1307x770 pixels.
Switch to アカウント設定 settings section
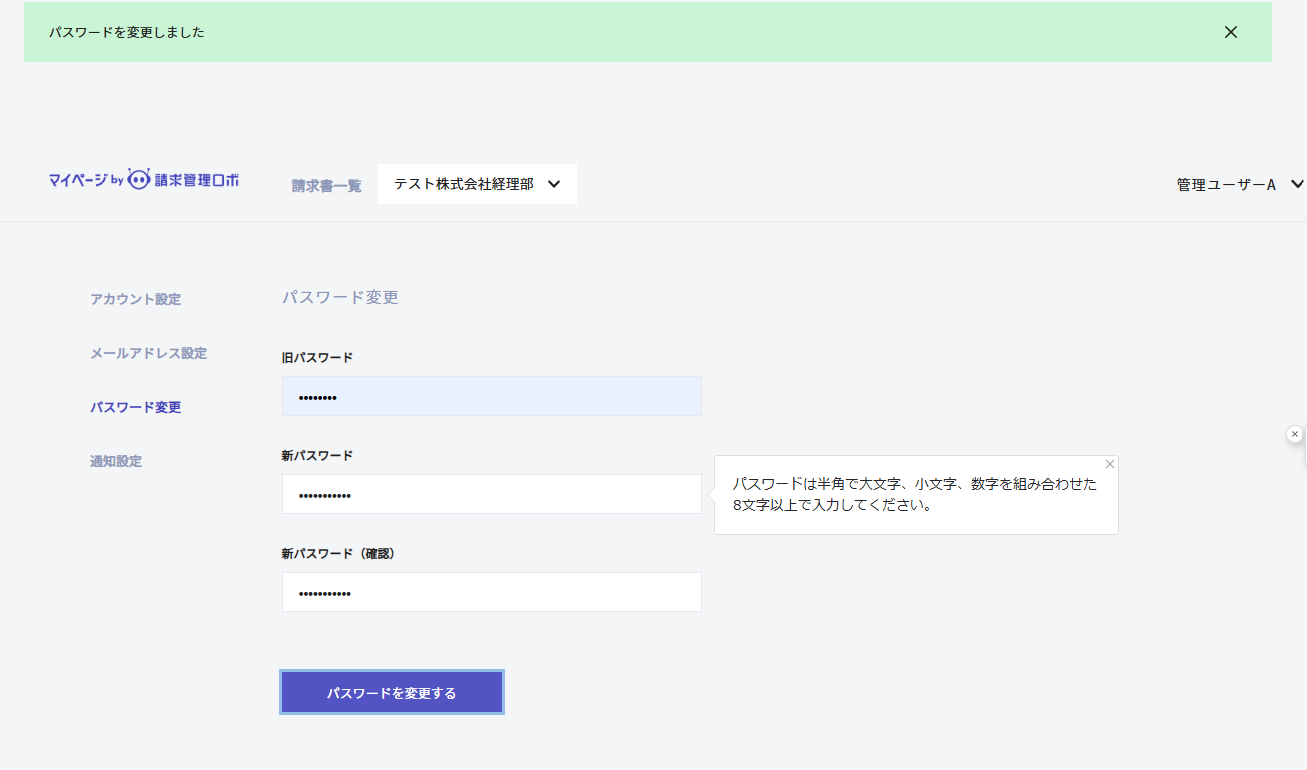(x=135, y=299)
